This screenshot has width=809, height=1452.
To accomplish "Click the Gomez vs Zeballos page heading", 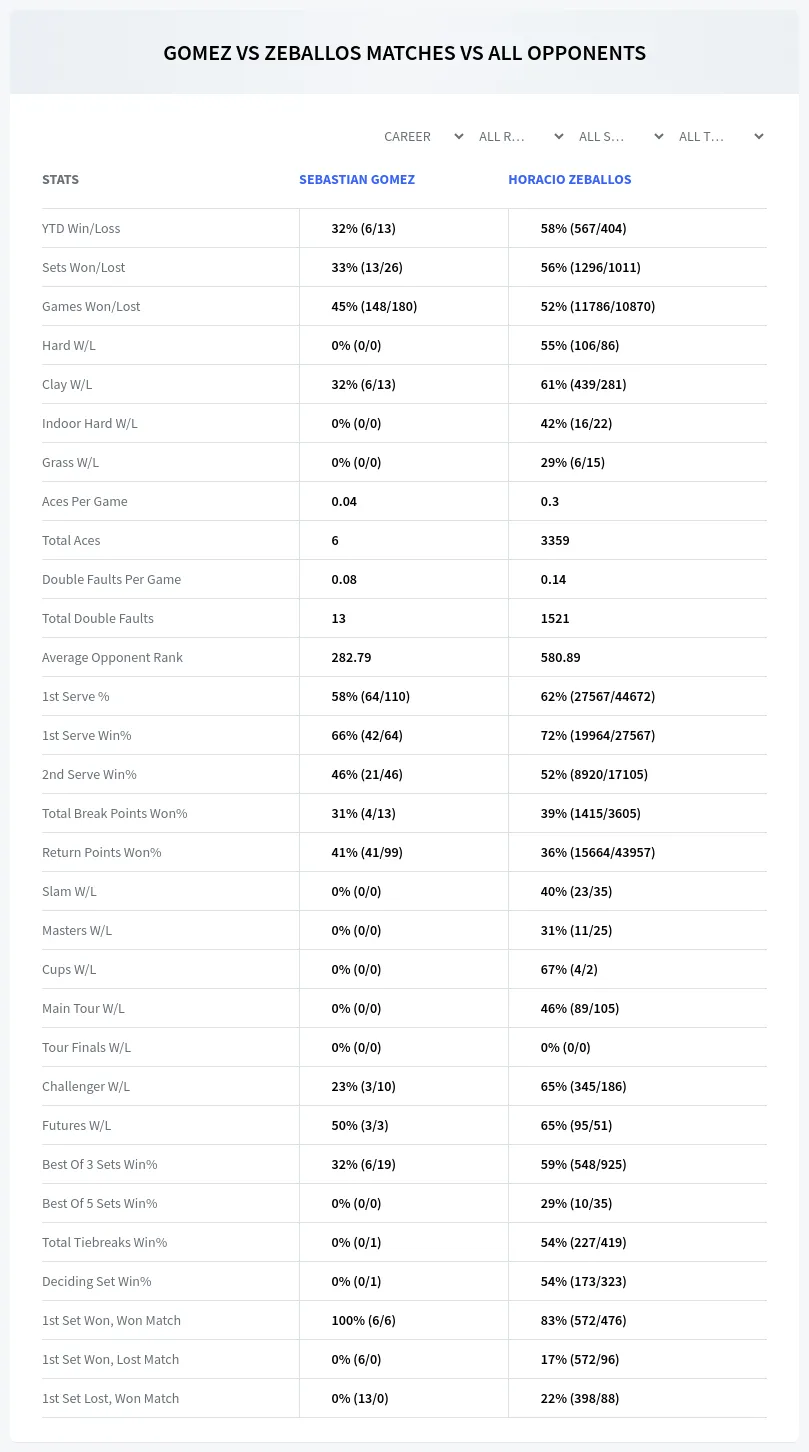I will 405,53.
